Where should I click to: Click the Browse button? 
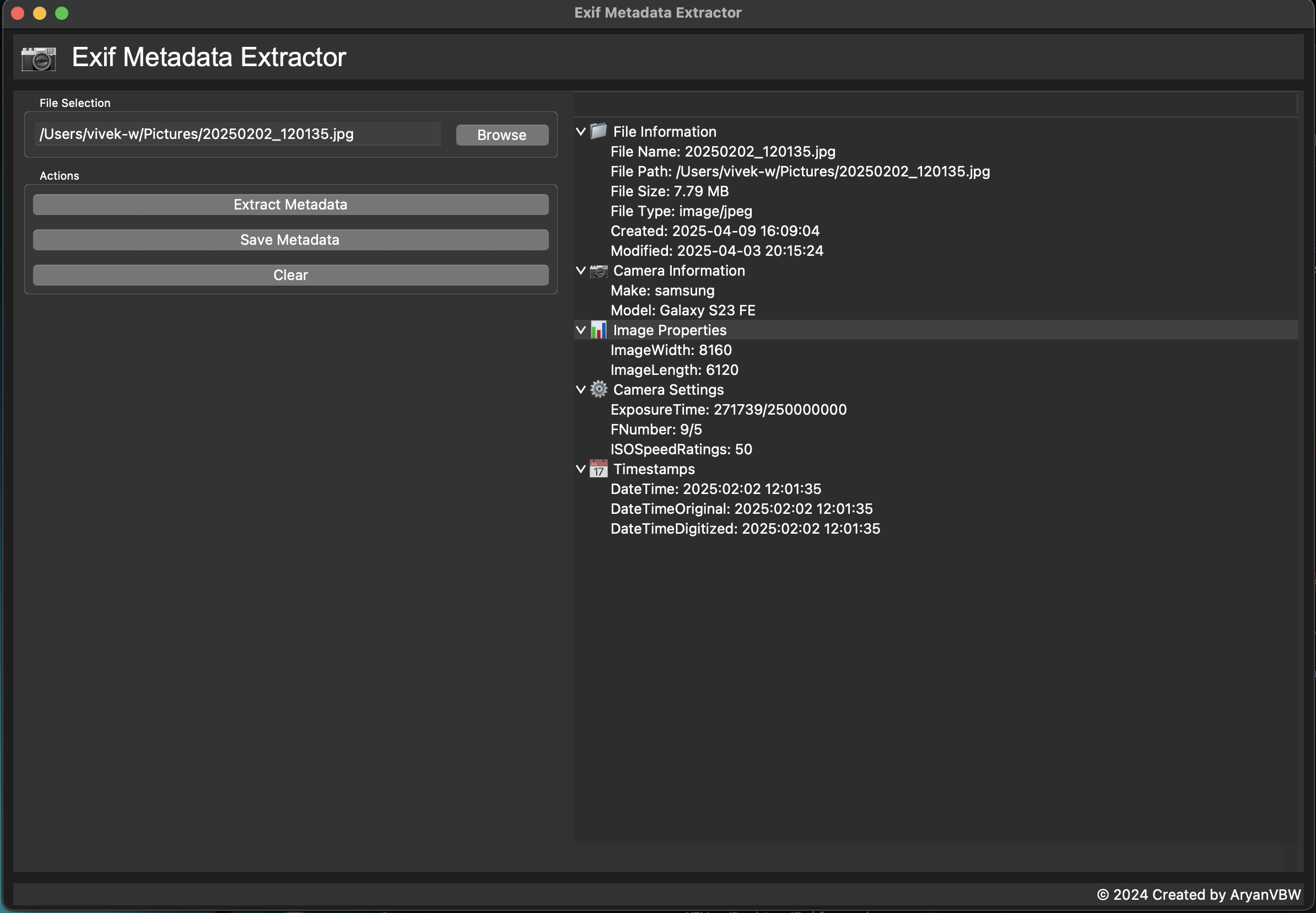[501, 135]
